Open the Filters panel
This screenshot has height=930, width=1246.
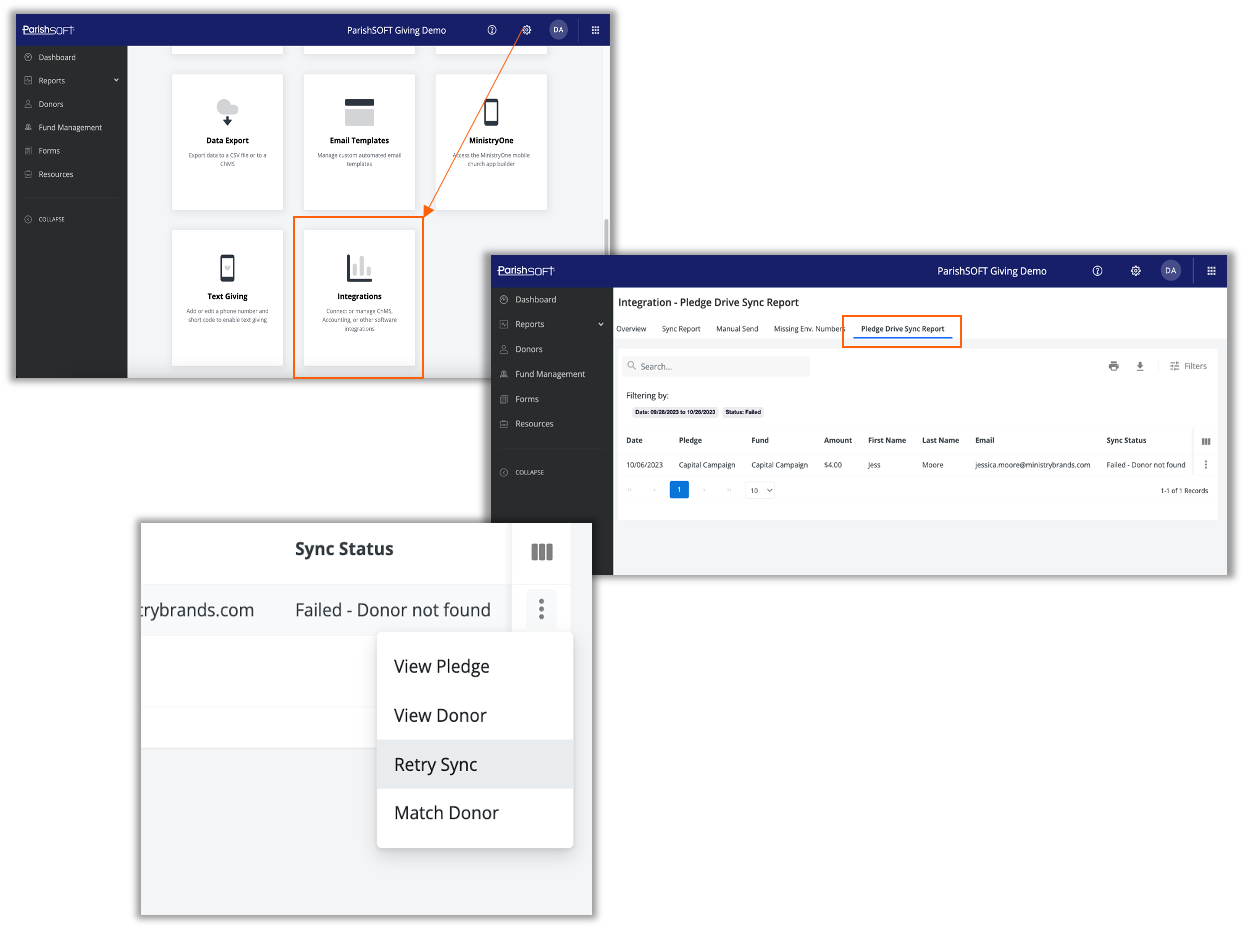pyautogui.click(x=1188, y=366)
